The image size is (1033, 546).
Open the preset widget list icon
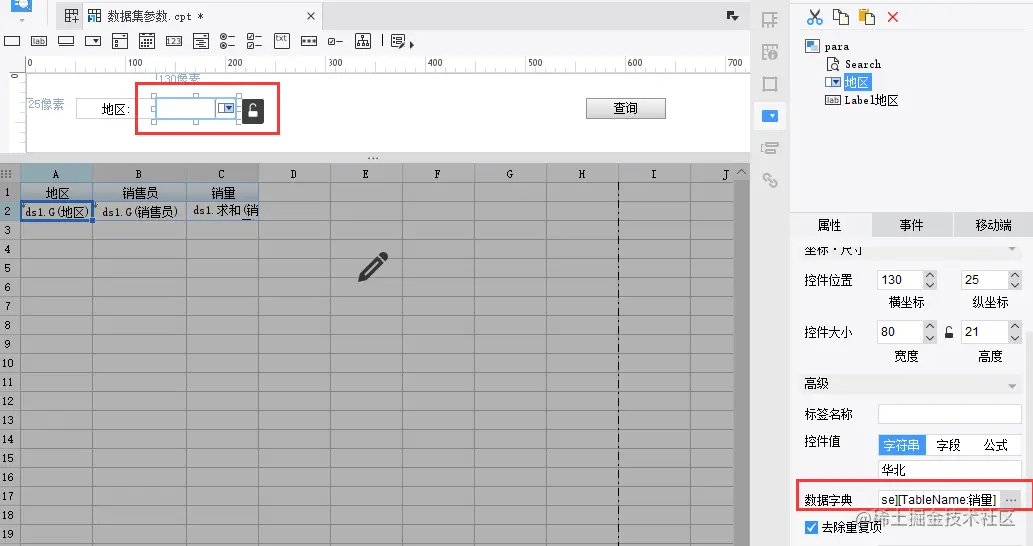click(x=398, y=41)
